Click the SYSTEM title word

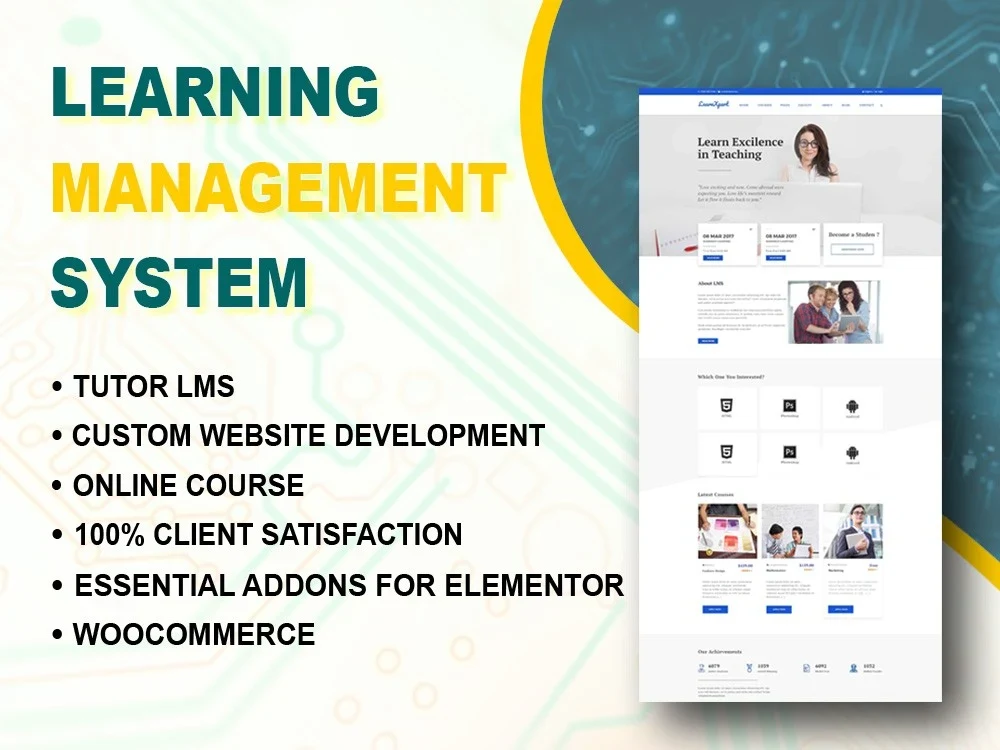point(179,283)
